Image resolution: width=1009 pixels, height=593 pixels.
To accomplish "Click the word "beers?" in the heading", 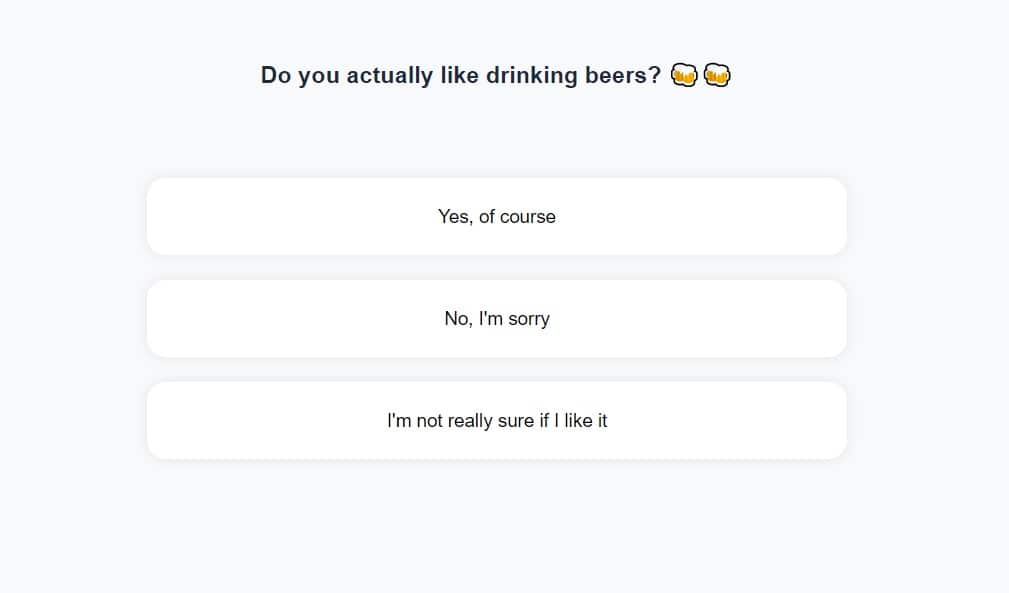I will point(623,75).
